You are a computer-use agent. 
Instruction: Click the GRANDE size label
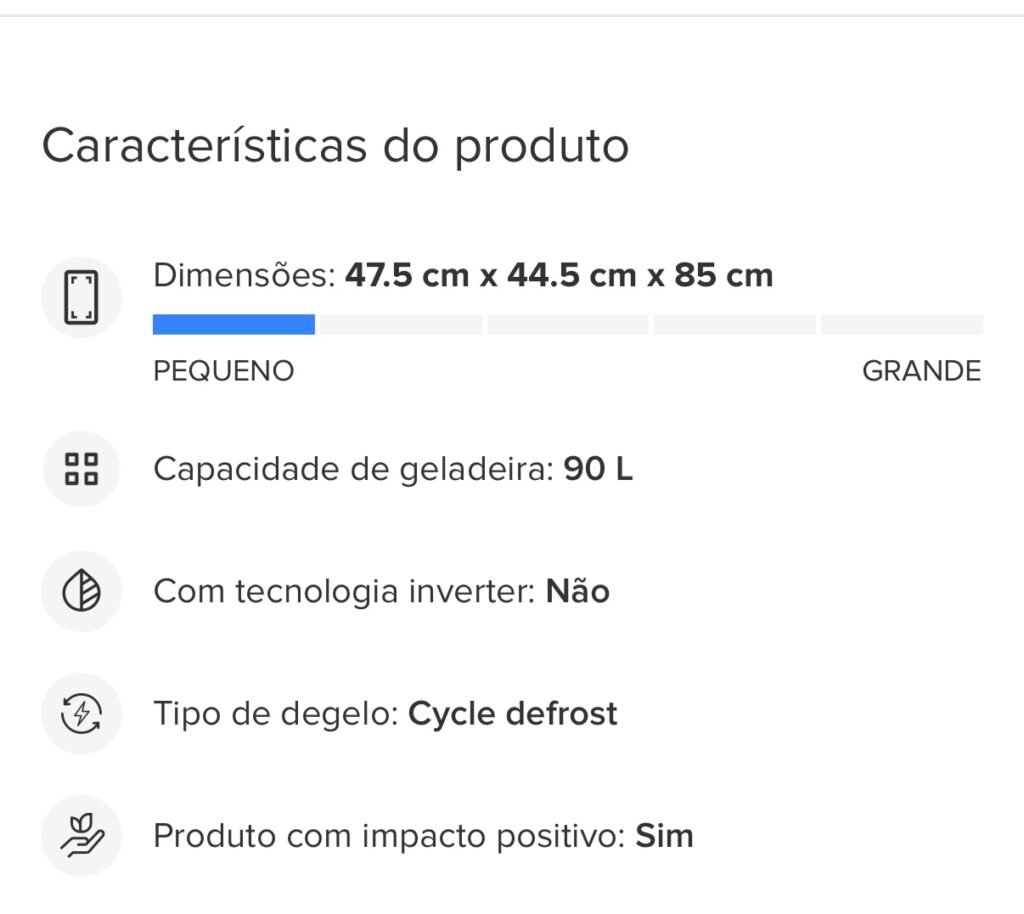(x=921, y=371)
